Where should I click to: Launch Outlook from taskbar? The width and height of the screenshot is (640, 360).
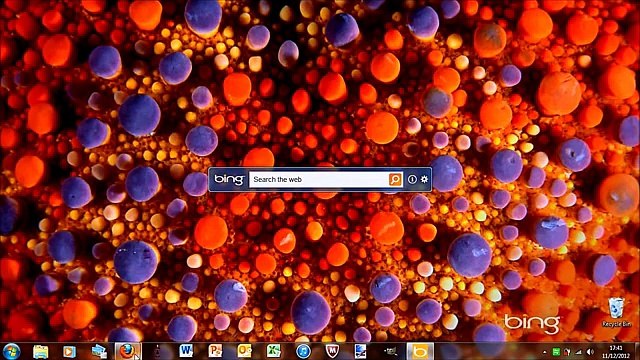pos(244,351)
